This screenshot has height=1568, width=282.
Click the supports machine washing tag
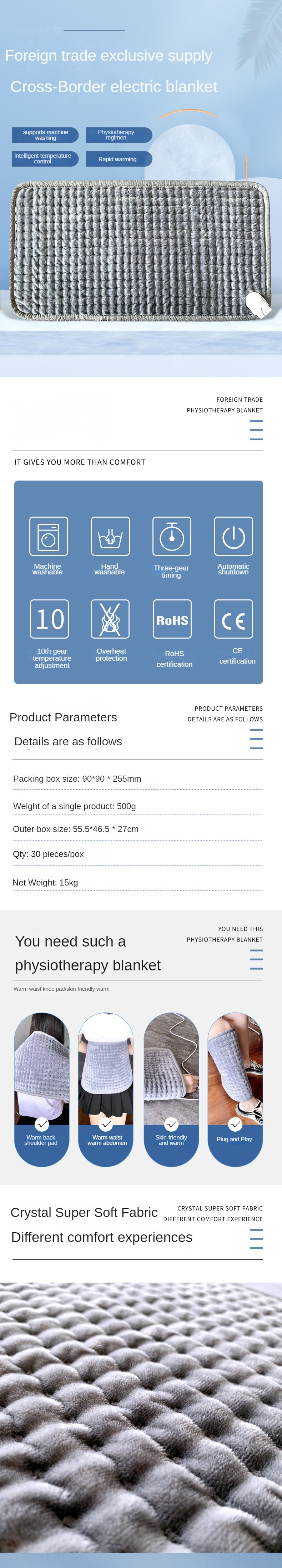pyautogui.click(x=45, y=135)
